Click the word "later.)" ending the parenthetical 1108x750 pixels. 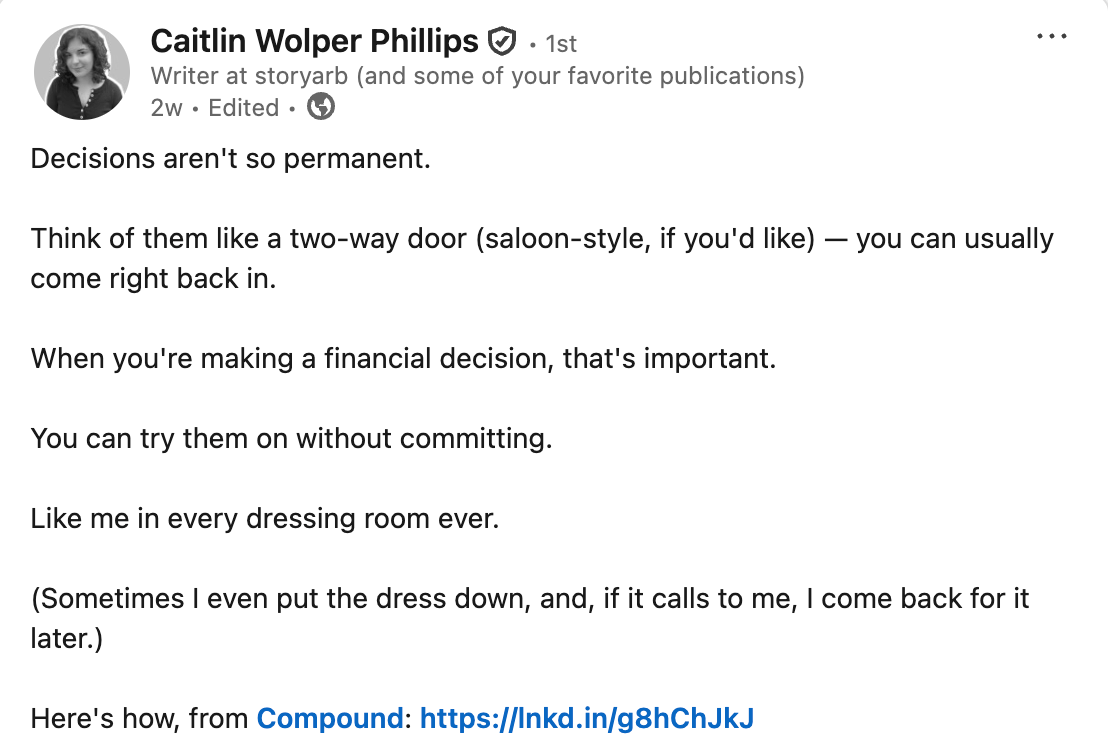(x=67, y=639)
